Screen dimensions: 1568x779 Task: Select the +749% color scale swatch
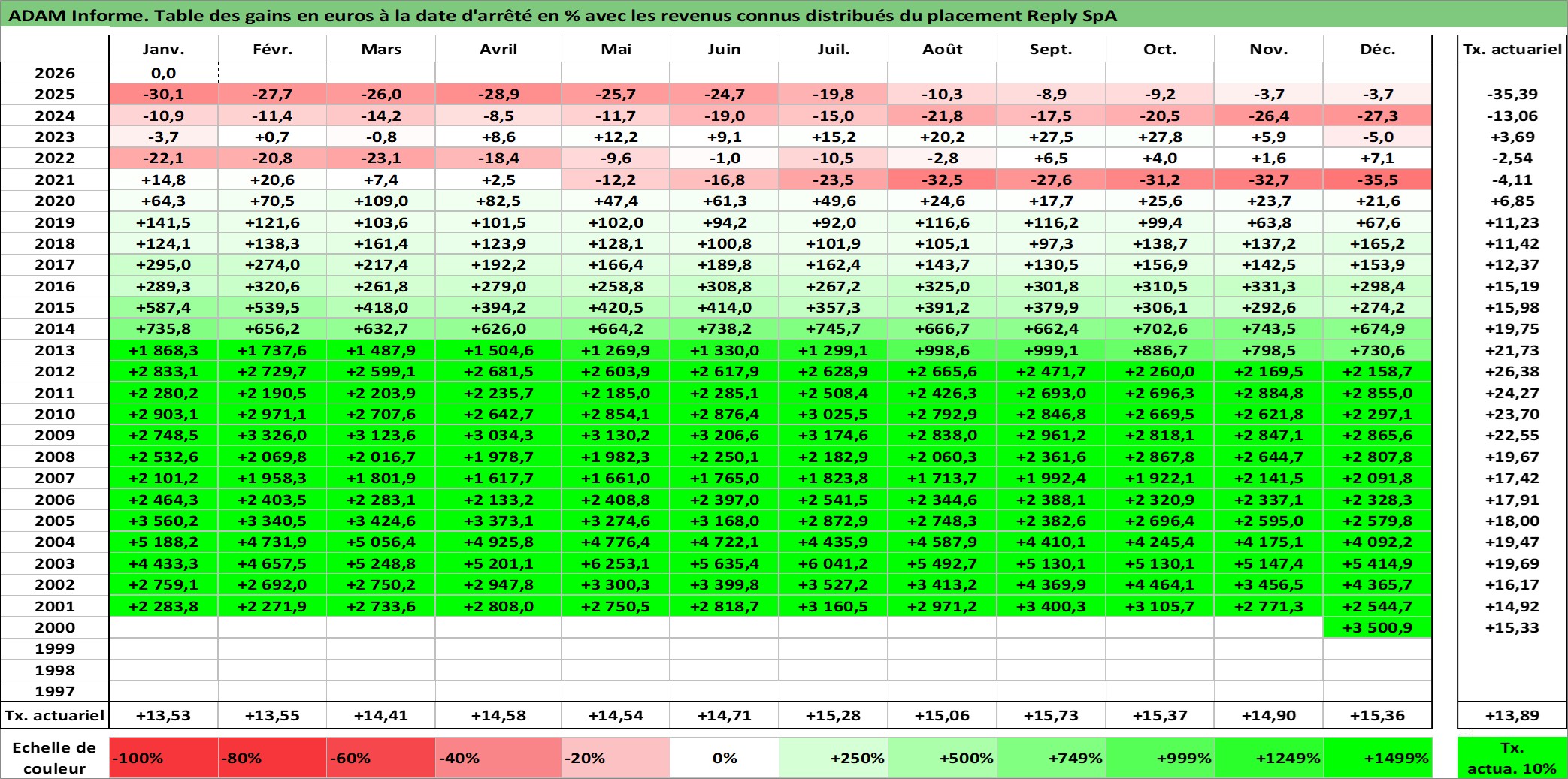point(1051,757)
